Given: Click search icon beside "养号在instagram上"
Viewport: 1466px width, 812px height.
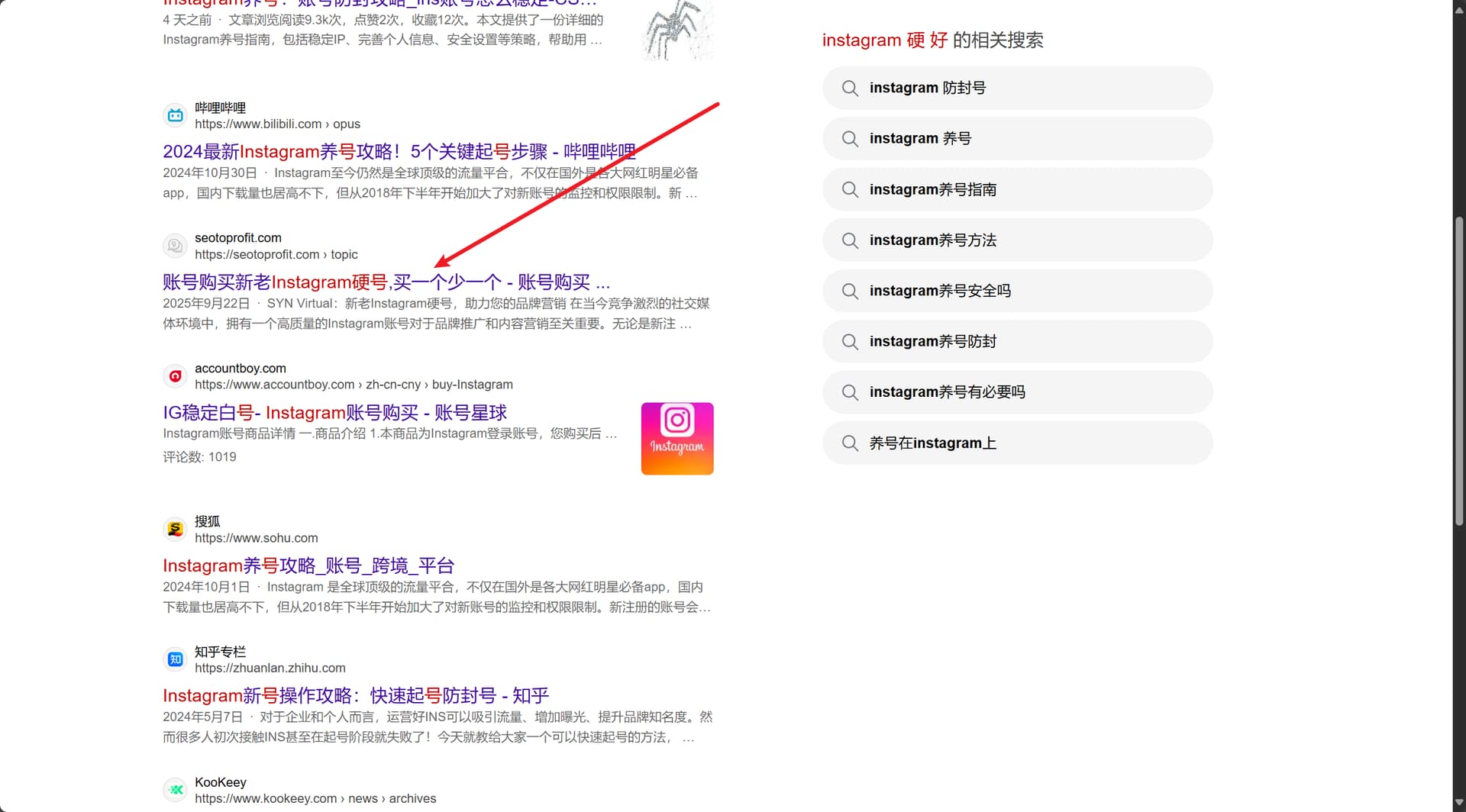Looking at the screenshot, I should pyautogui.click(x=850, y=443).
